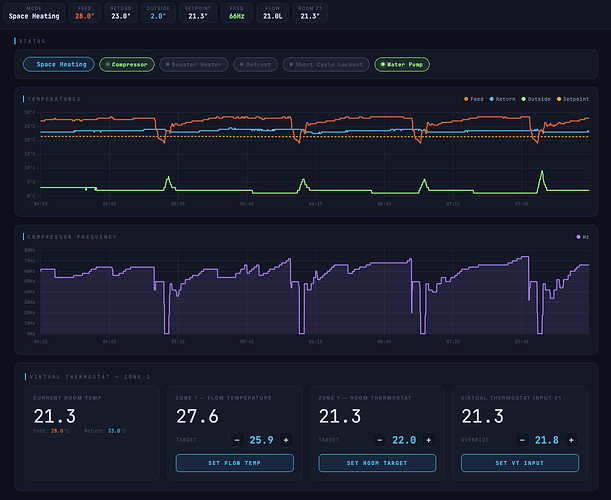Increase the flow temperature target with plus

[x=286, y=439]
